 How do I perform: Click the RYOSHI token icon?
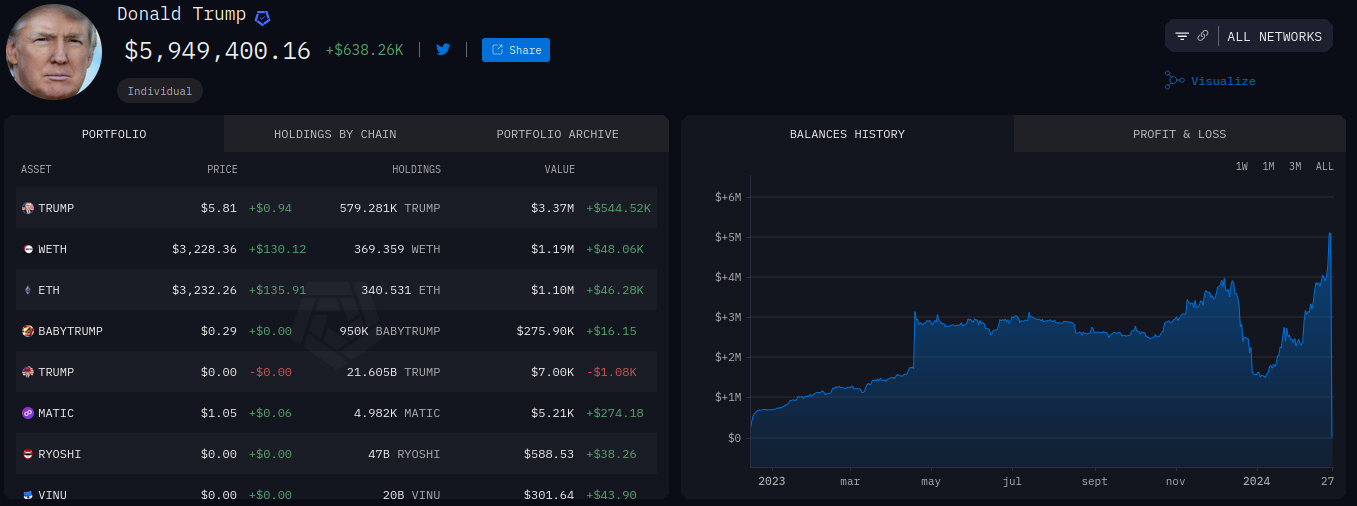(28, 454)
